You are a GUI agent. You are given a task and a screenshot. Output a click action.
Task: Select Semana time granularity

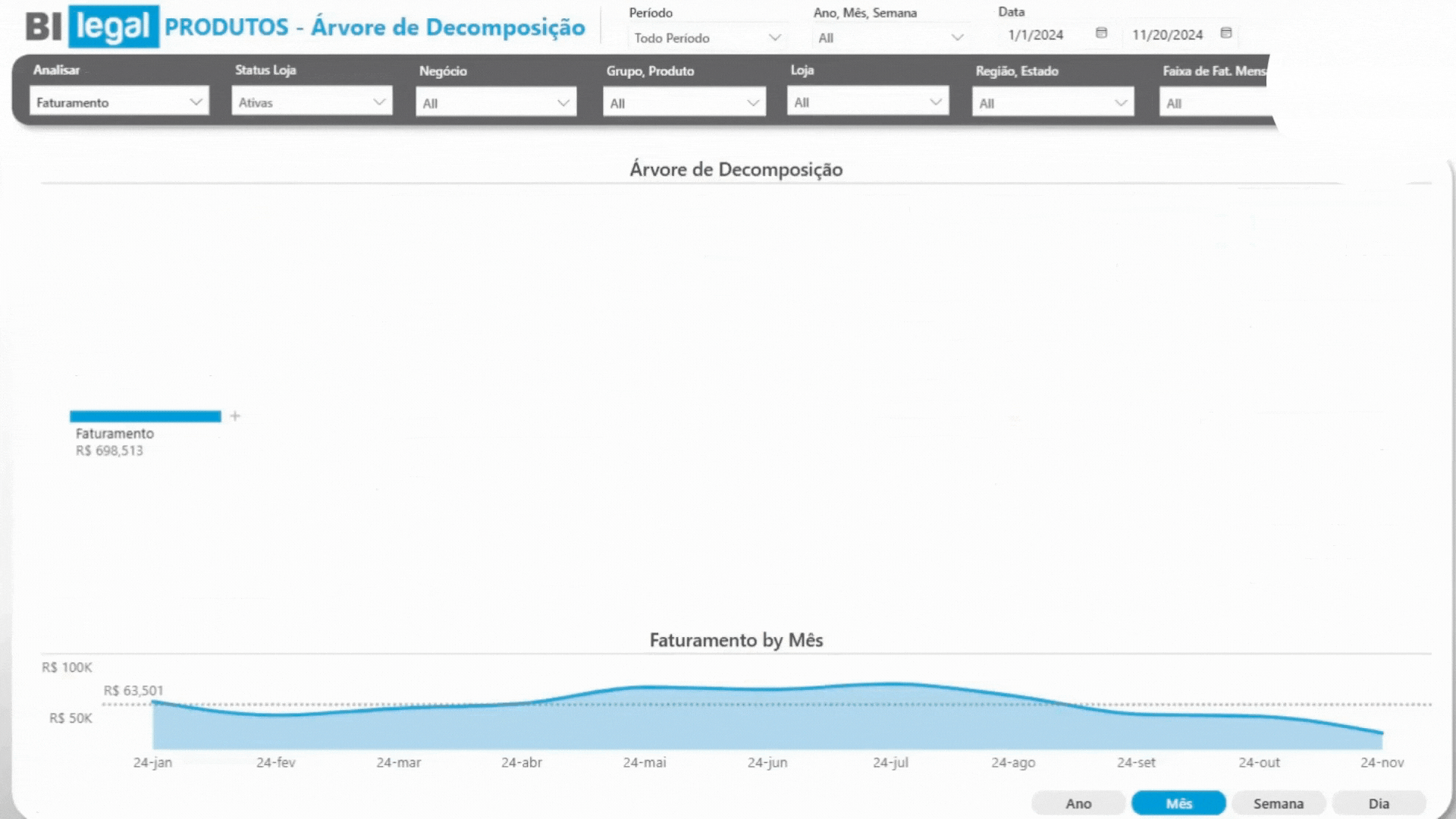[1278, 803]
